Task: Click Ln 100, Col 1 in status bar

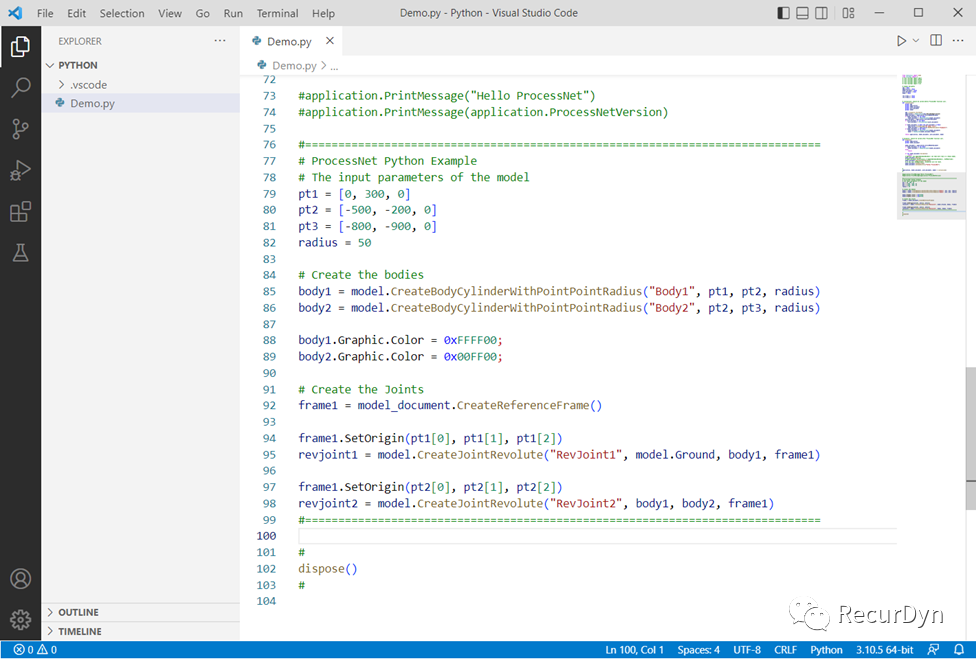Action: pos(633,649)
